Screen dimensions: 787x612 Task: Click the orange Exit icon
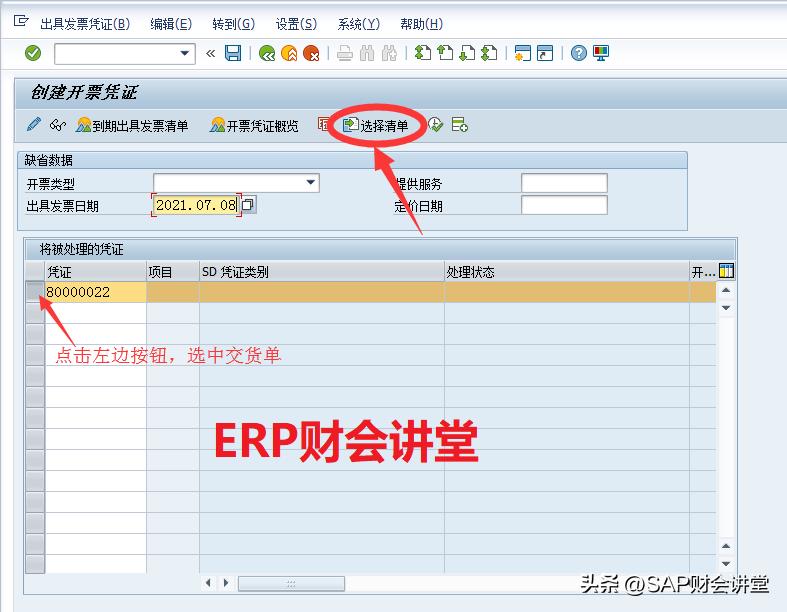pyautogui.click(x=289, y=53)
